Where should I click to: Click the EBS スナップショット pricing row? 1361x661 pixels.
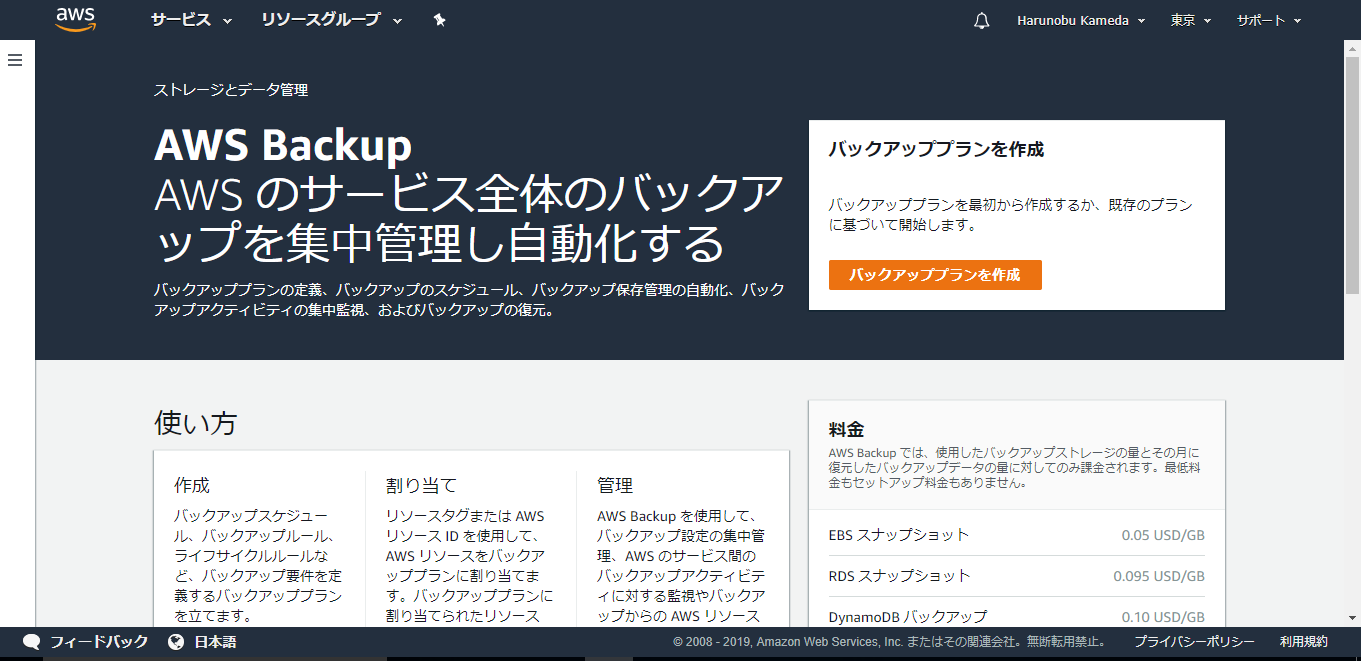click(1017, 535)
